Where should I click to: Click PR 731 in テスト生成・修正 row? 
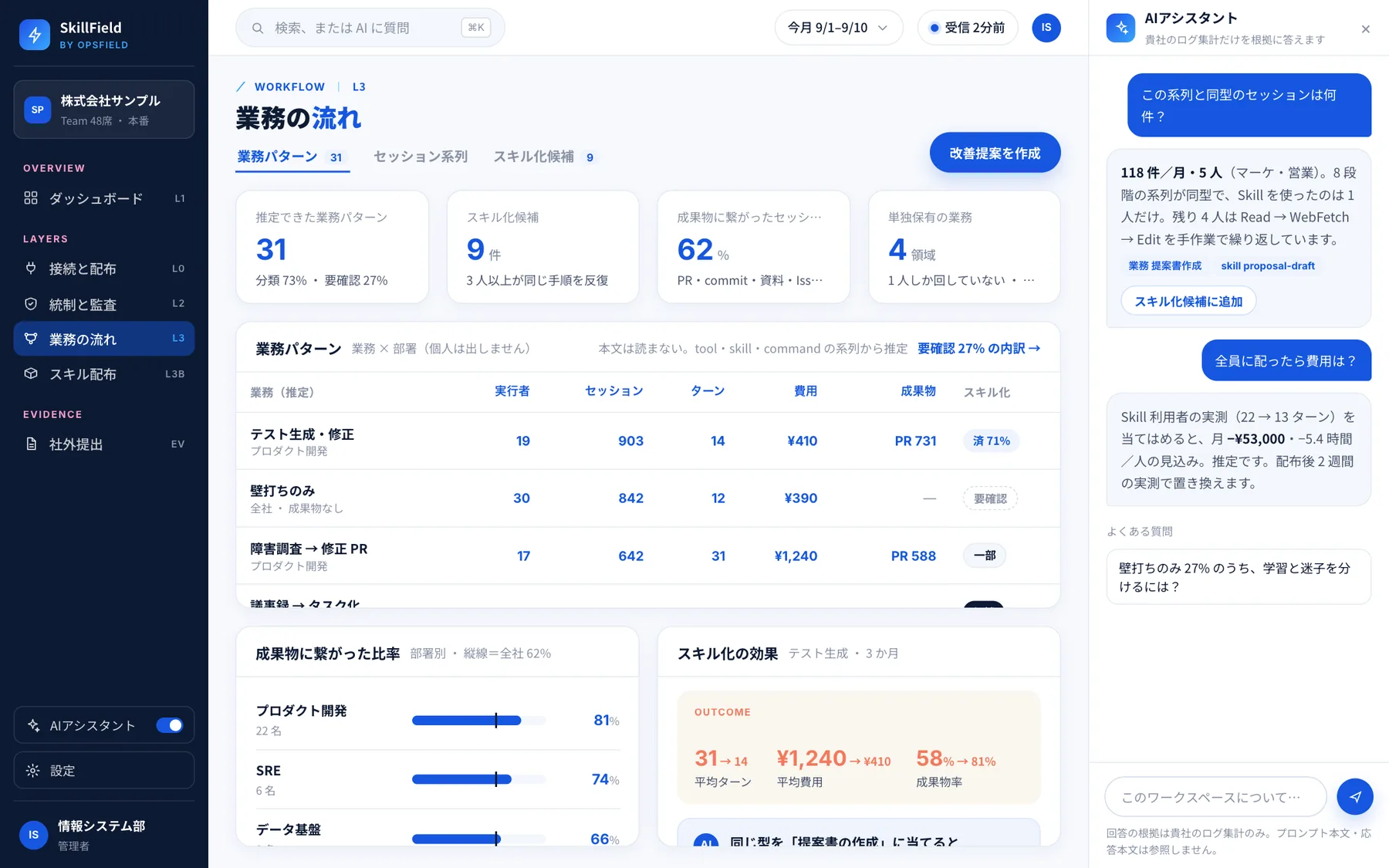pyautogui.click(x=915, y=441)
